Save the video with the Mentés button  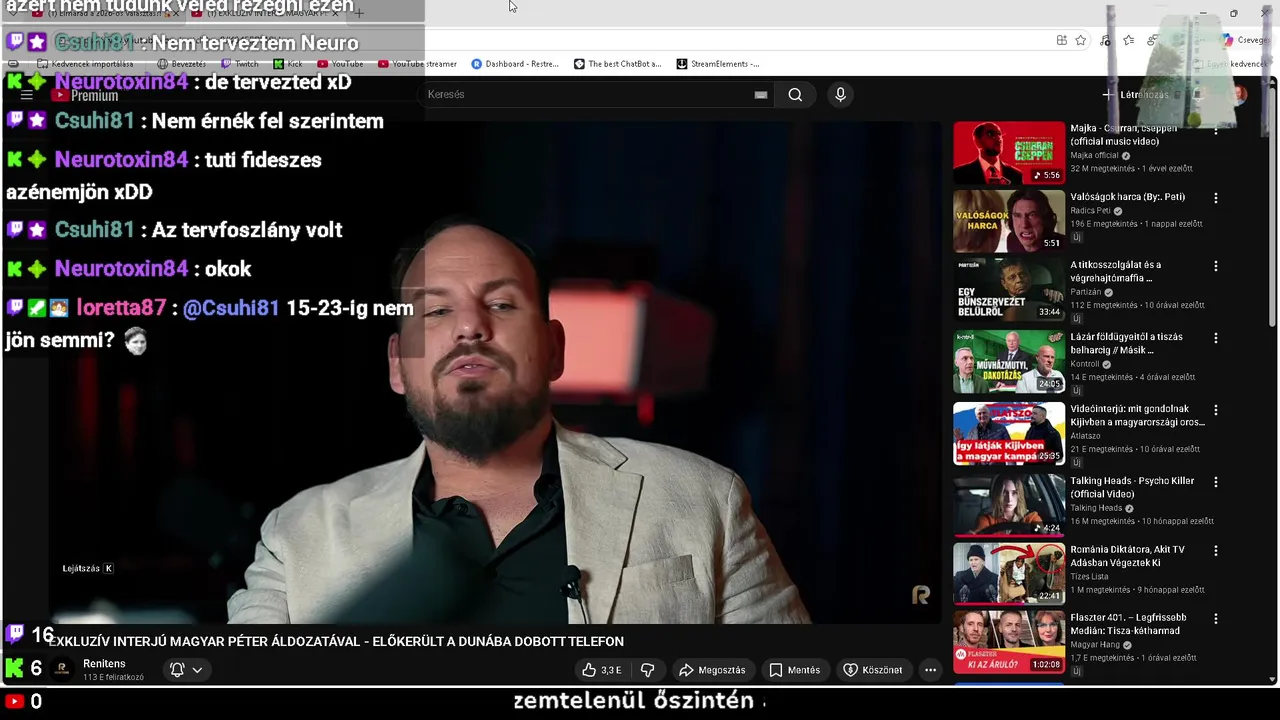pos(795,670)
